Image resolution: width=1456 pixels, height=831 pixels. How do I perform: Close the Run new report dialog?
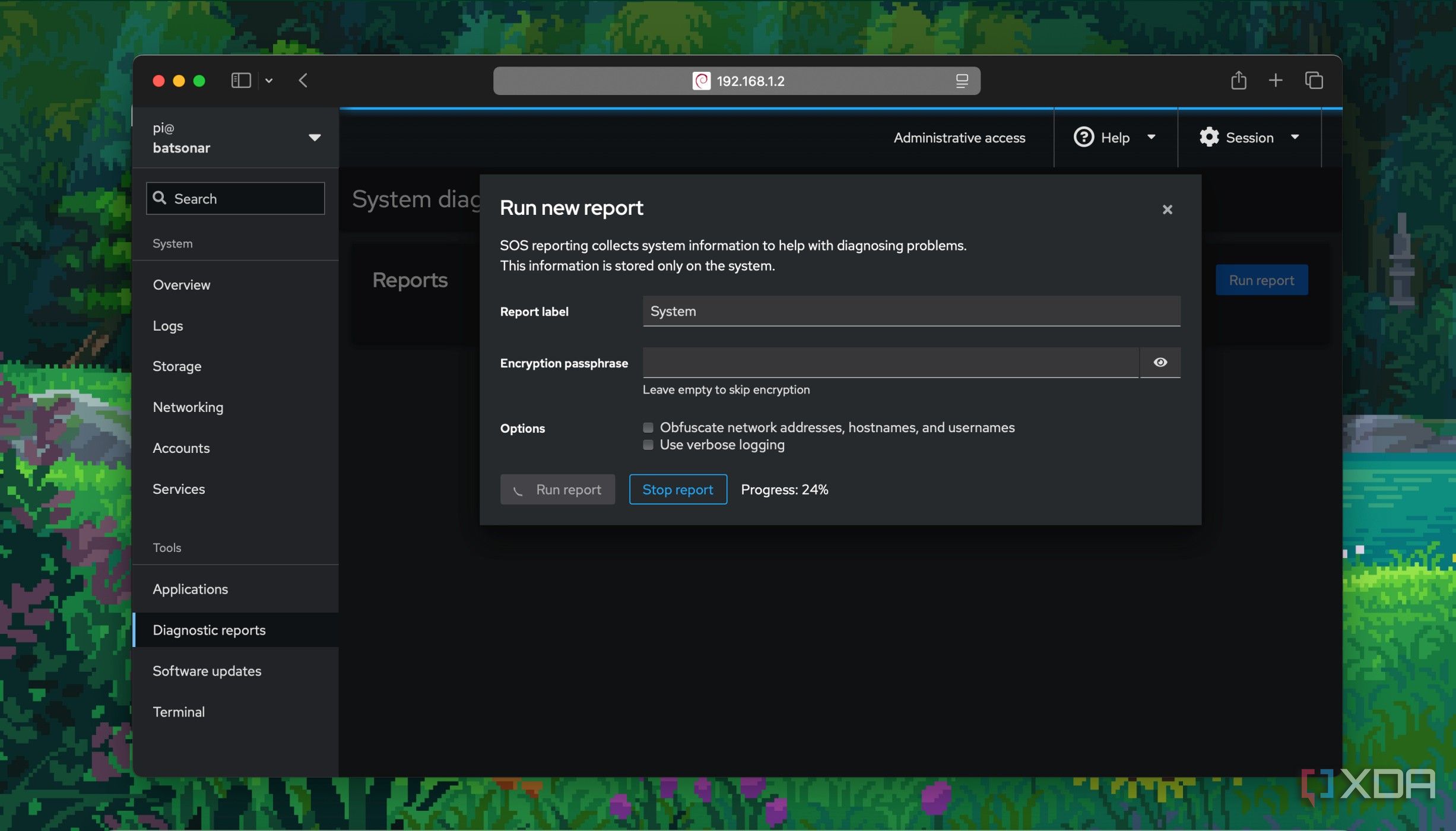click(1167, 210)
